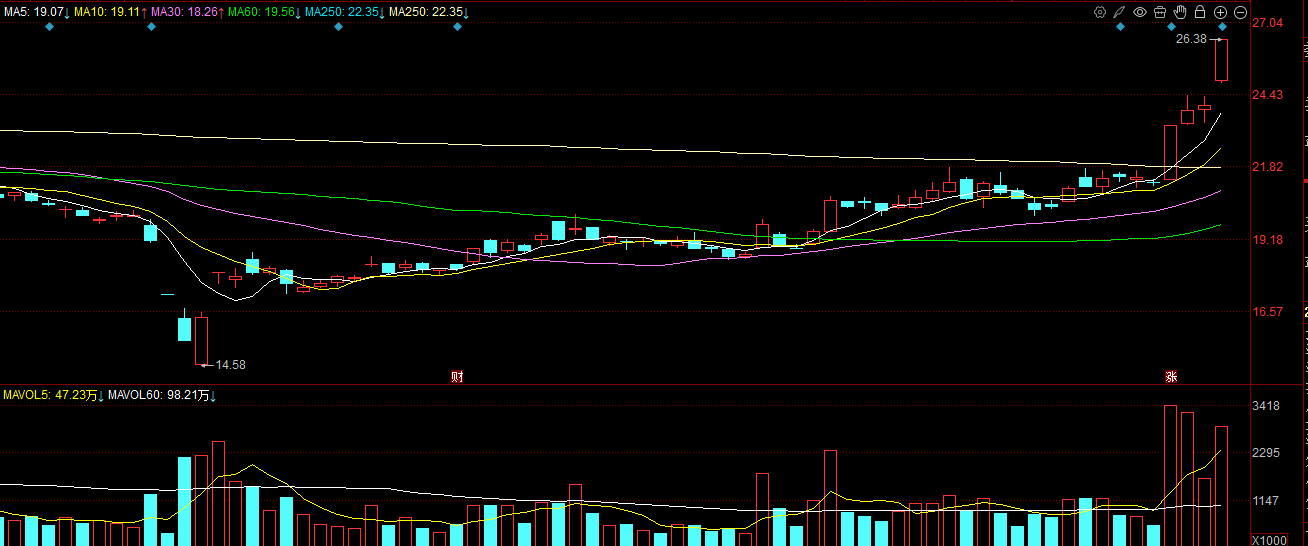Click the blue diamond marker under MA60 value
1308x546 pixels.
339,26
